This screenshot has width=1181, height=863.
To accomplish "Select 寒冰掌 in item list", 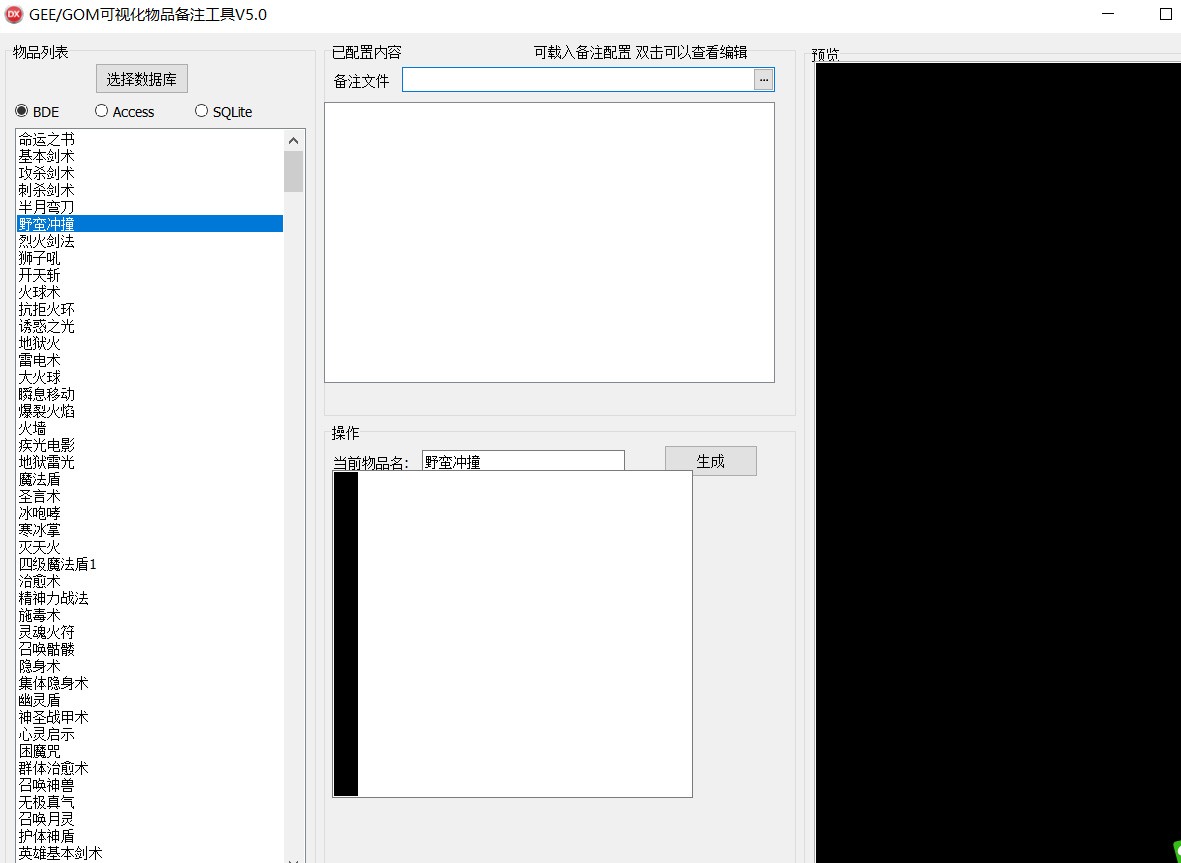I will tap(150, 530).
